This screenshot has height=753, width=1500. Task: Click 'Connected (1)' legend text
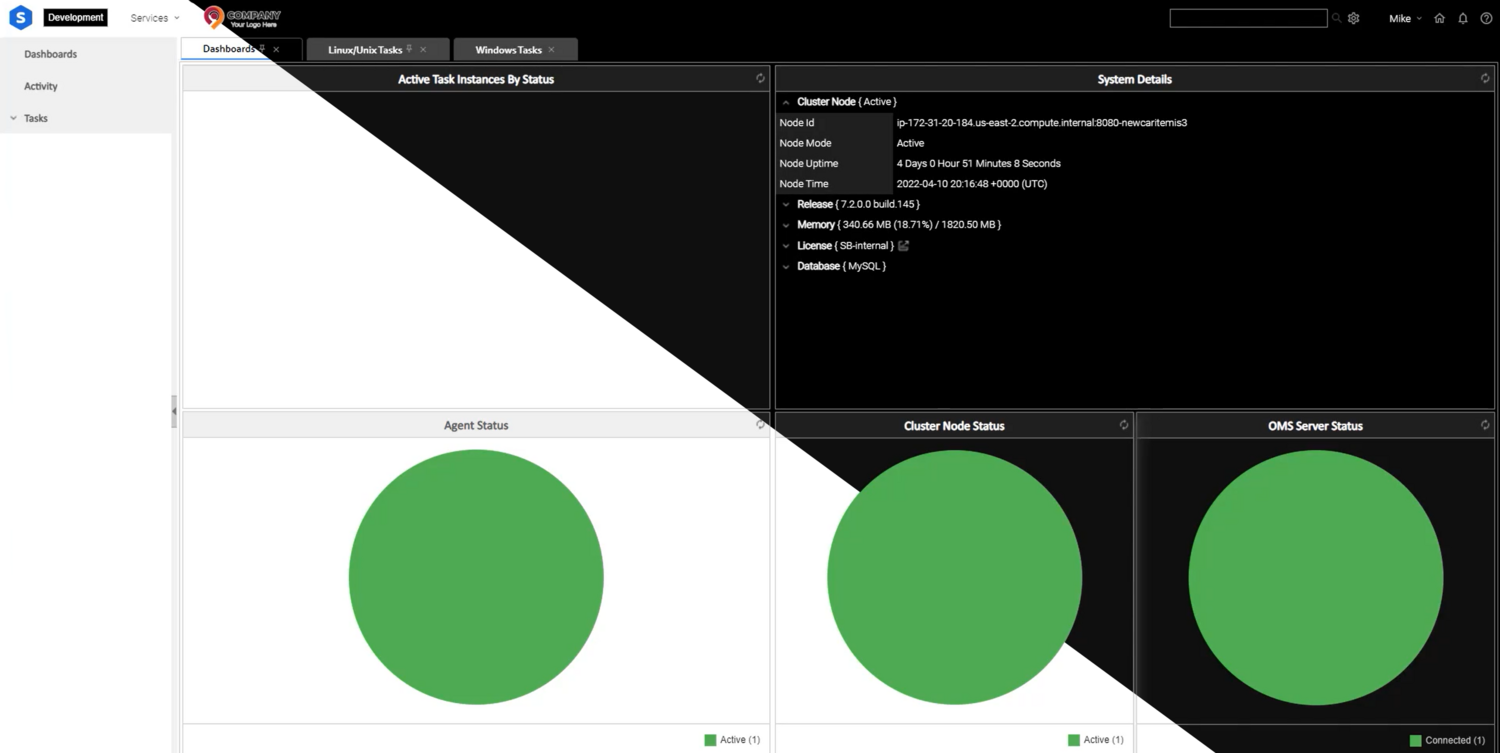point(1455,740)
